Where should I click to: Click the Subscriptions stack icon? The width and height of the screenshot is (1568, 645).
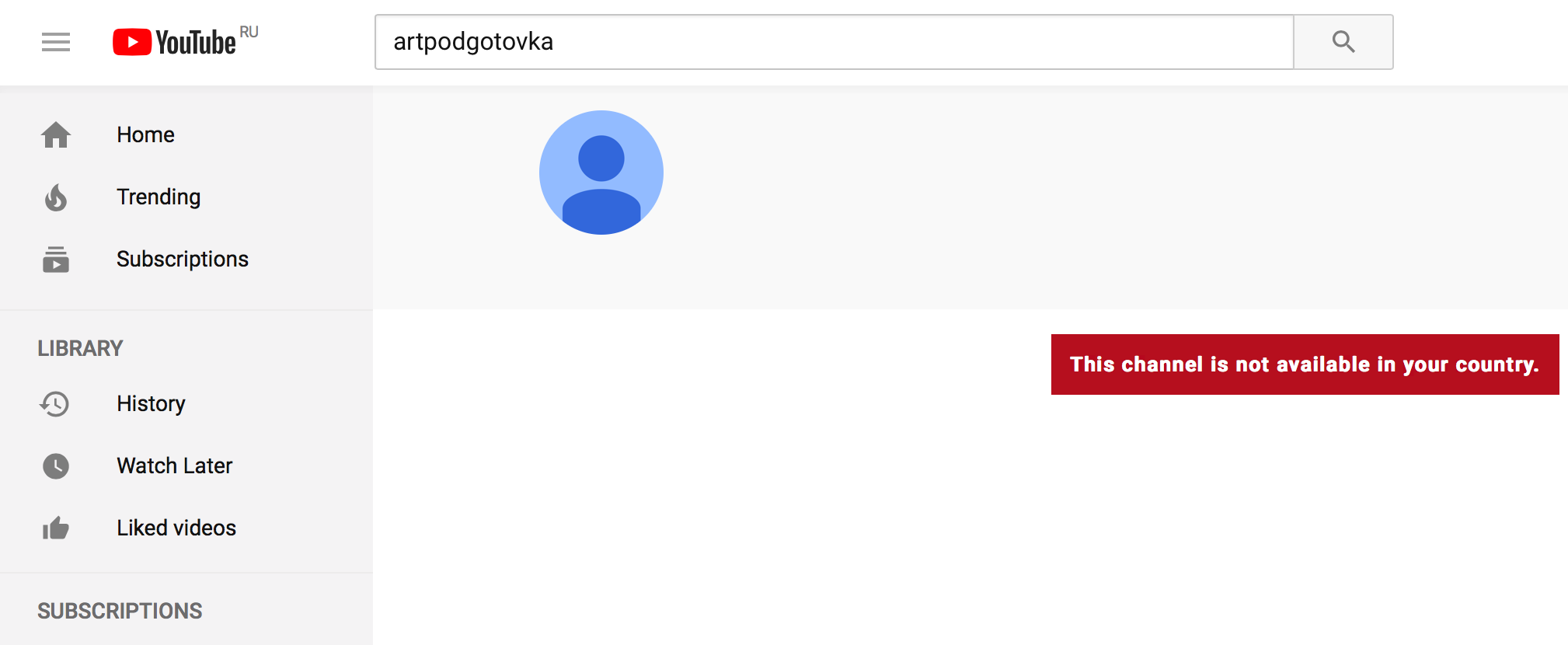56,260
